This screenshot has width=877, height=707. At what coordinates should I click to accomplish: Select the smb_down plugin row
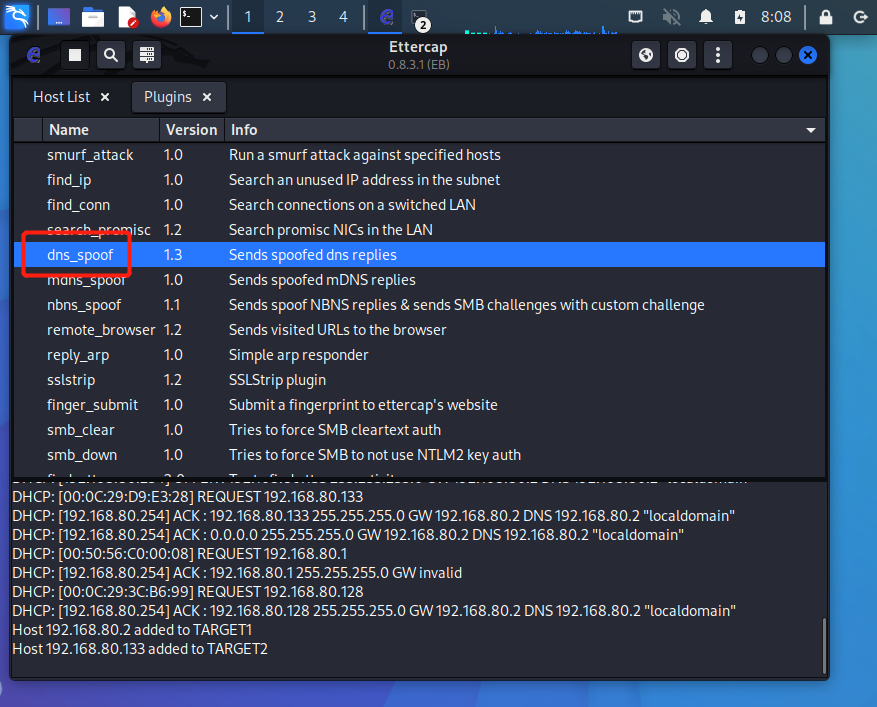click(419, 455)
